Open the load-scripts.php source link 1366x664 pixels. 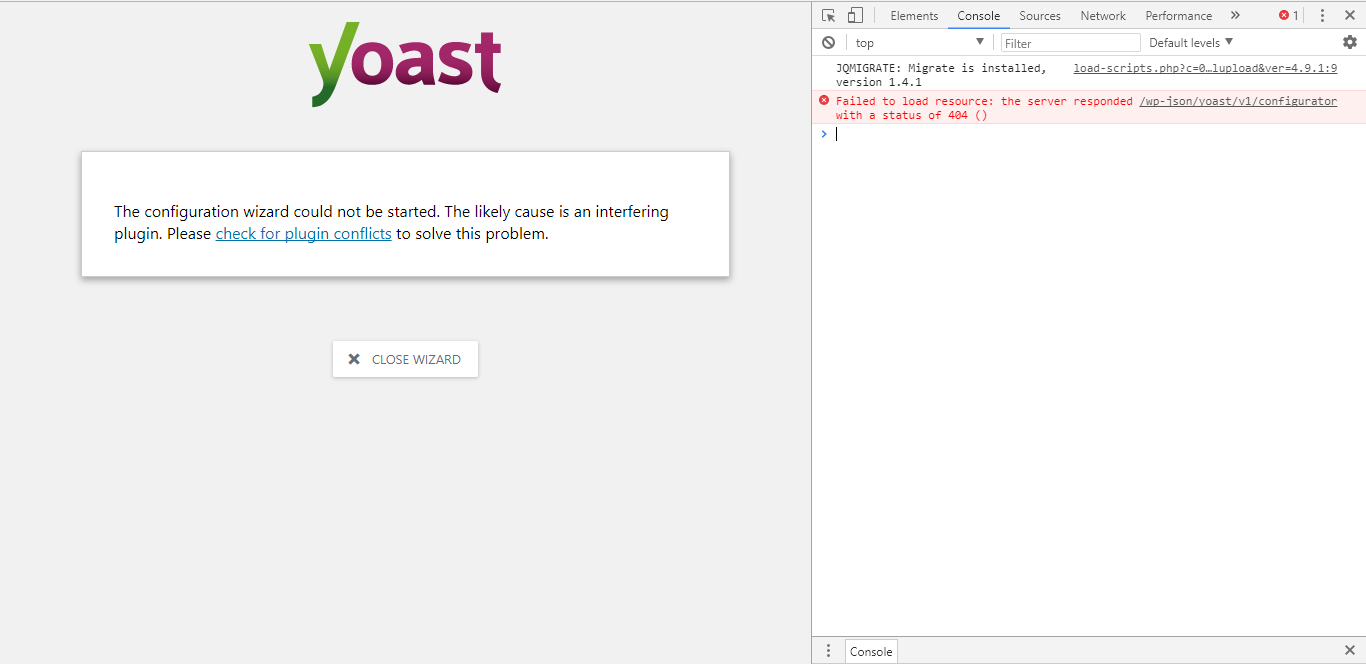click(1205, 68)
